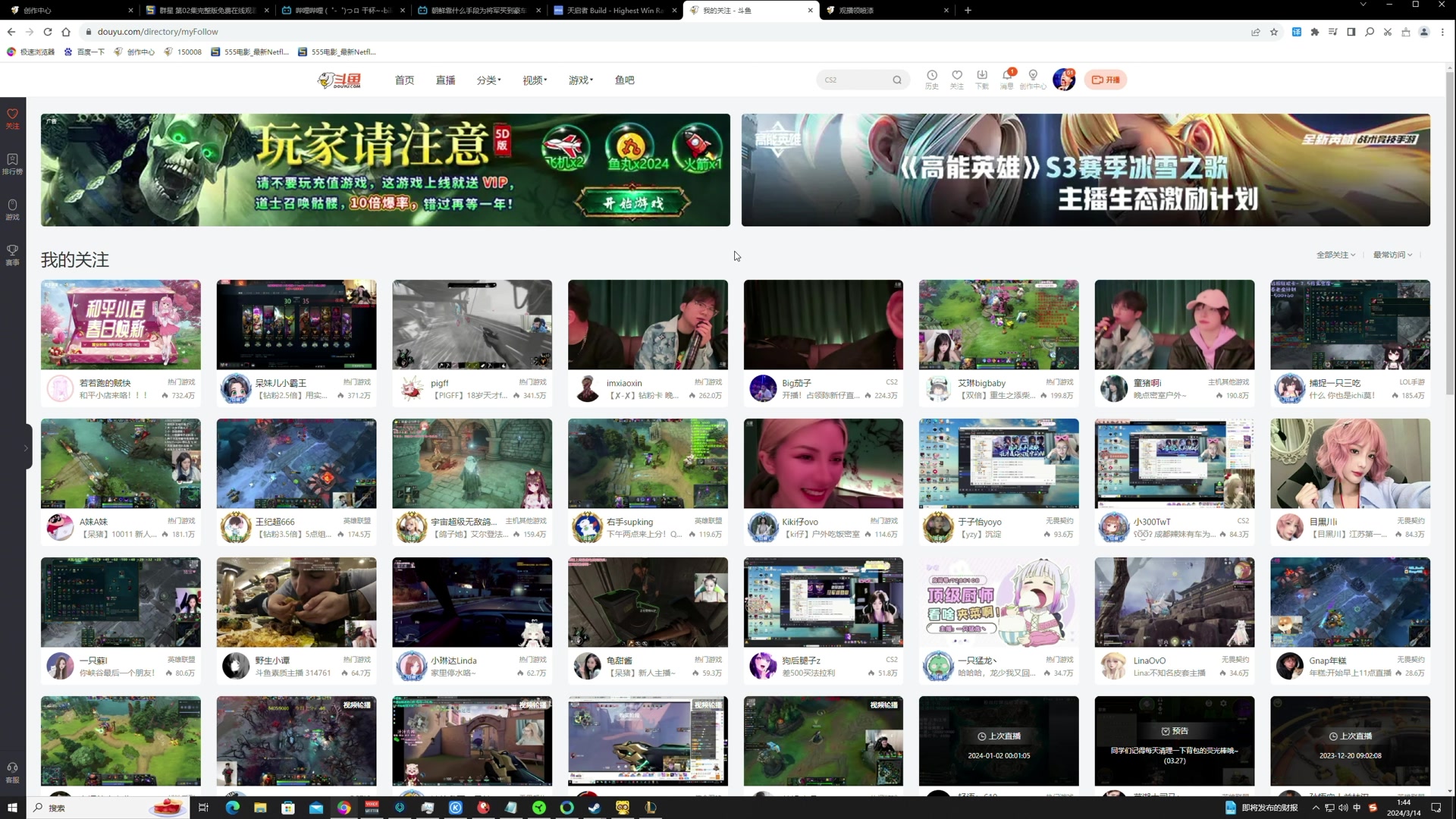Open pigff's live stream thumbnail
Image resolution: width=1456 pixels, height=819 pixels.
pyautogui.click(x=472, y=325)
